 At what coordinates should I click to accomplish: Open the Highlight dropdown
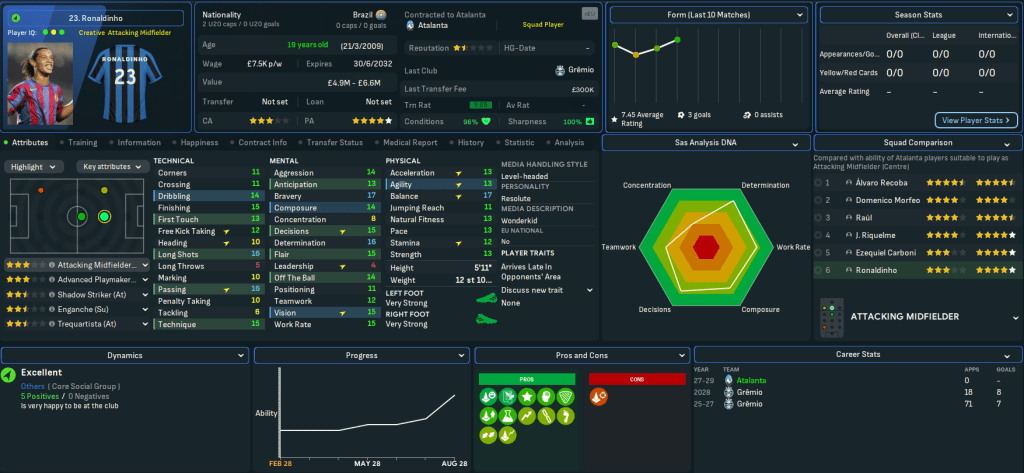pyautogui.click(x=36, y=167)
